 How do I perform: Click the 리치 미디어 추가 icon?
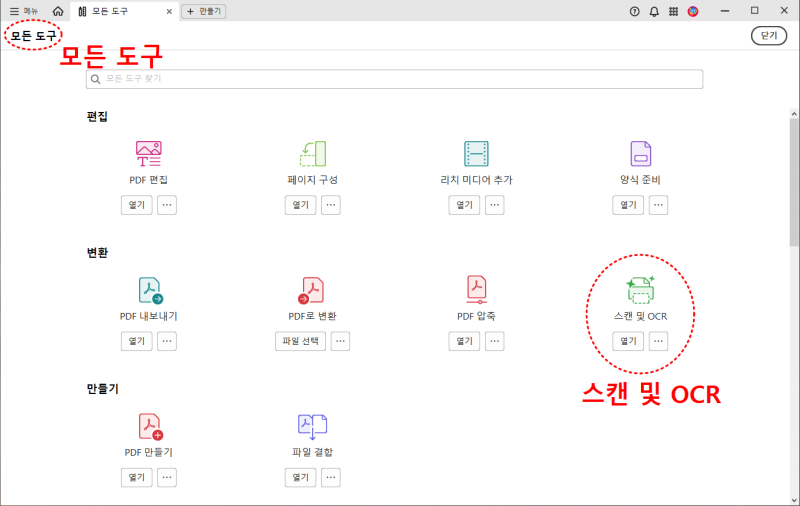coord(476,154)
